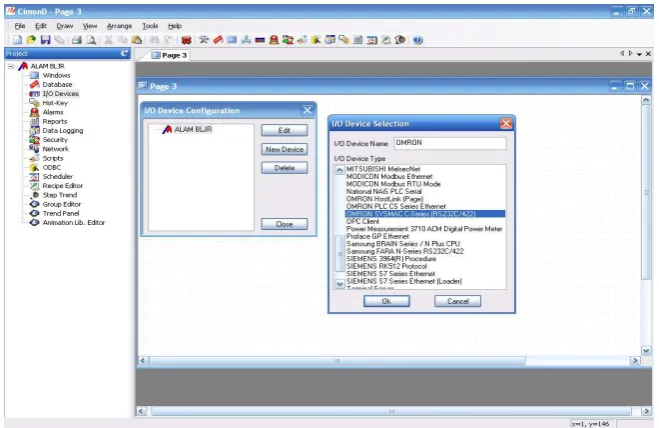
Task: Open Recipe Editor in the project tree
Action: point(63,186)
